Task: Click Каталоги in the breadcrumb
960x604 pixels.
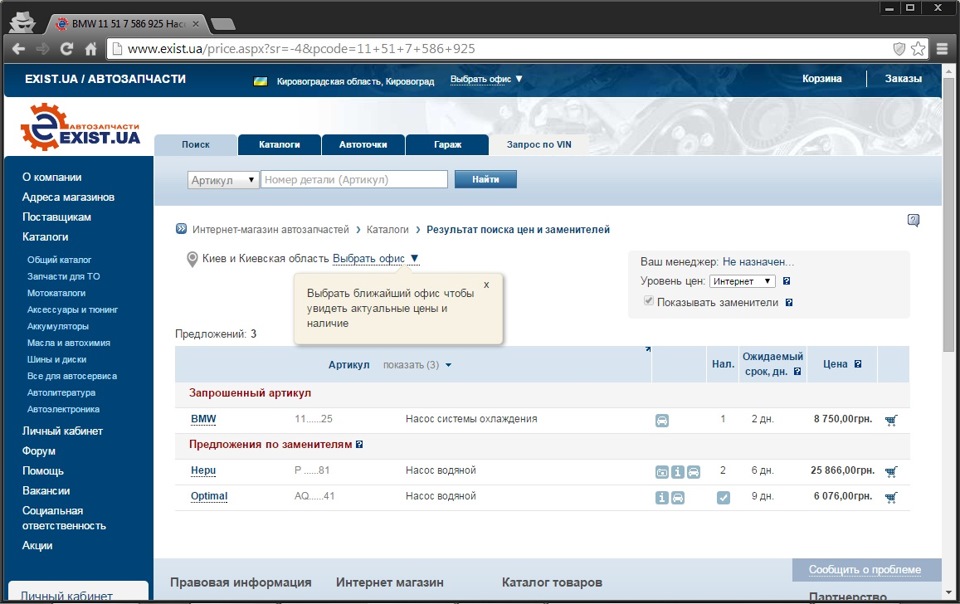Action: [x=387, y=229]
